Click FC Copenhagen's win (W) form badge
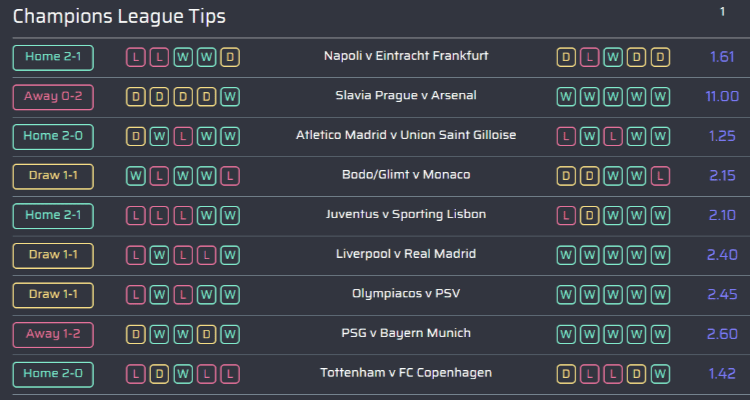The width and height of the screenshot is (750, 400). [660, 374]
